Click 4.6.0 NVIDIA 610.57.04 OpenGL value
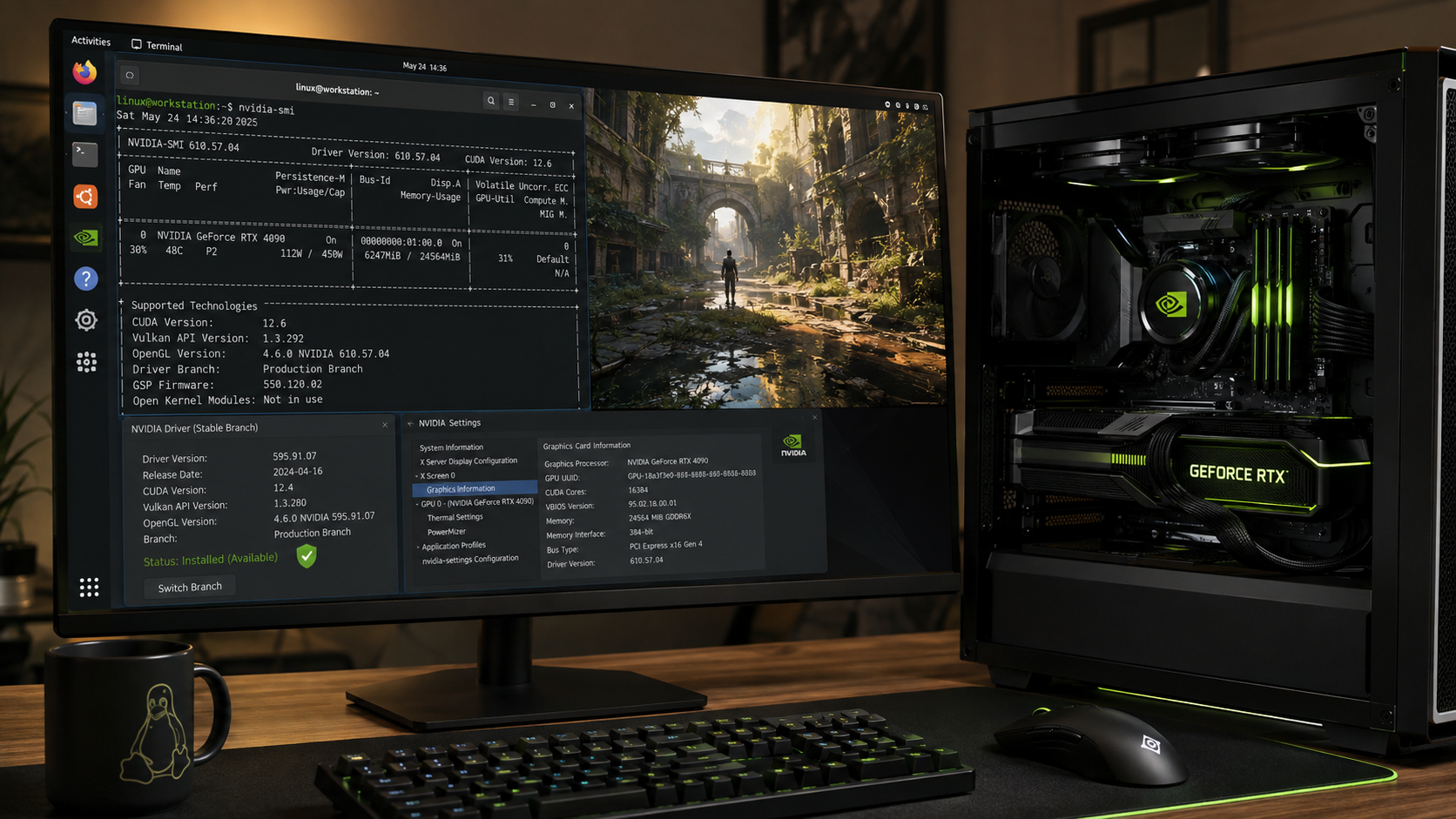Viewport: 1456px width, 819px height. pyautogui.click(x=327, y=354)
